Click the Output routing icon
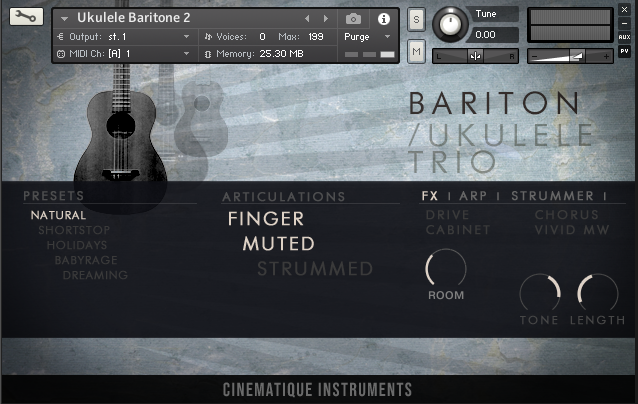The image size is (638, 404). coord(61,37)
